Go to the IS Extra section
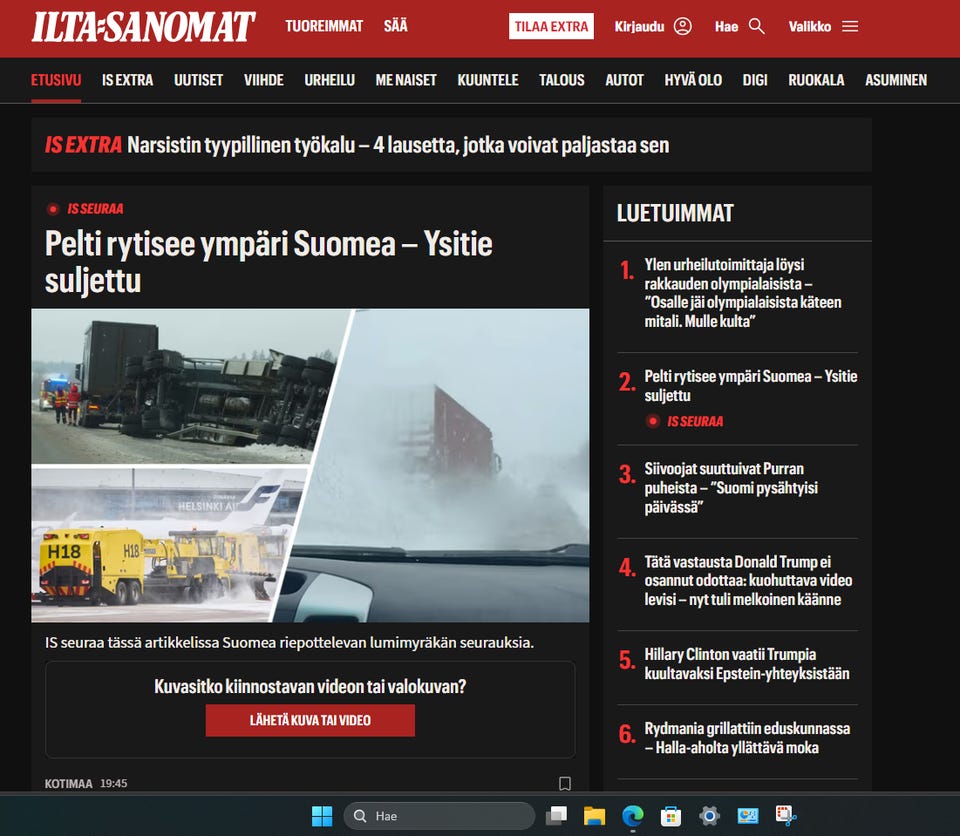This screenshot has height=836, width=960. click(x=127, y=80)
